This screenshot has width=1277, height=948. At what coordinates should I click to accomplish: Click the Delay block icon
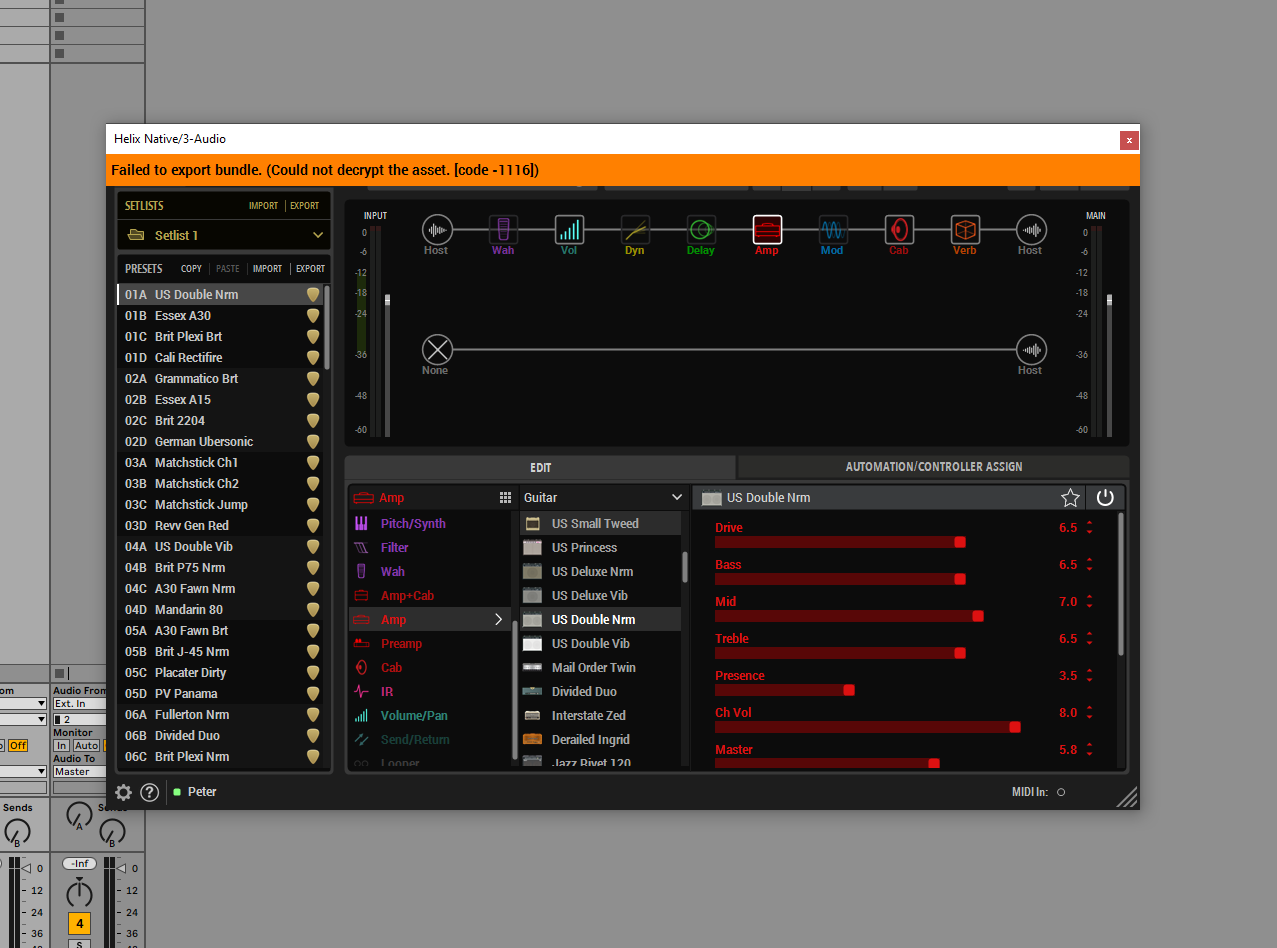point(701,230)
